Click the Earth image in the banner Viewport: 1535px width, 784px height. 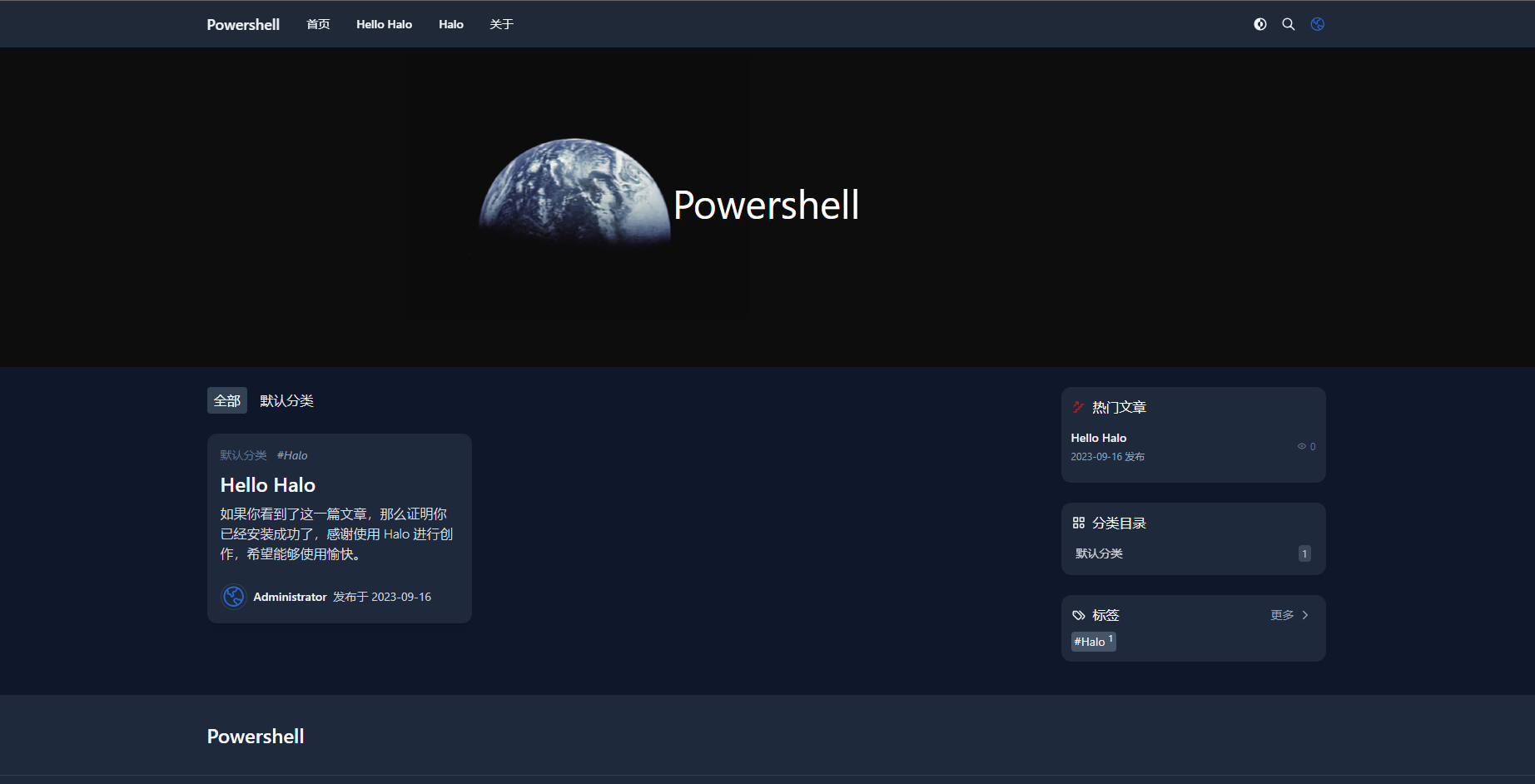pos(574,193)
